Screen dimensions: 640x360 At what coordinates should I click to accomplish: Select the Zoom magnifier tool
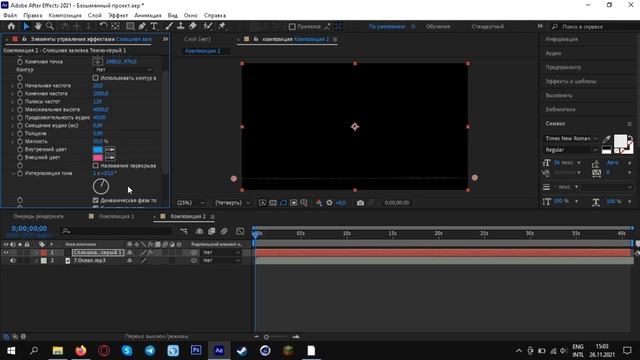point(50,26)
